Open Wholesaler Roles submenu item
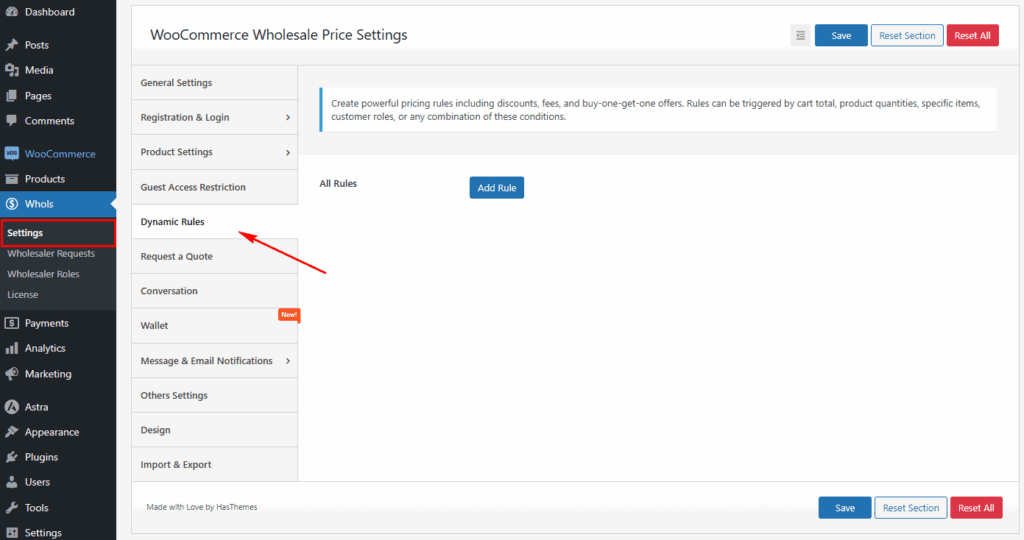Image resolution: width=1024 pixels, height=540 pixels. (x=43, y=274)
